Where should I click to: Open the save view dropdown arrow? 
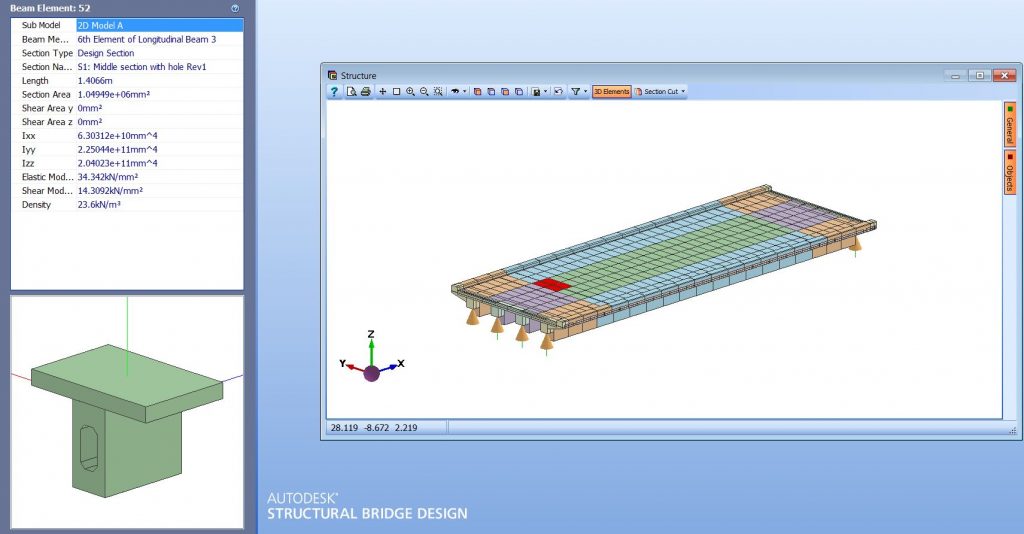click(546, 91)
